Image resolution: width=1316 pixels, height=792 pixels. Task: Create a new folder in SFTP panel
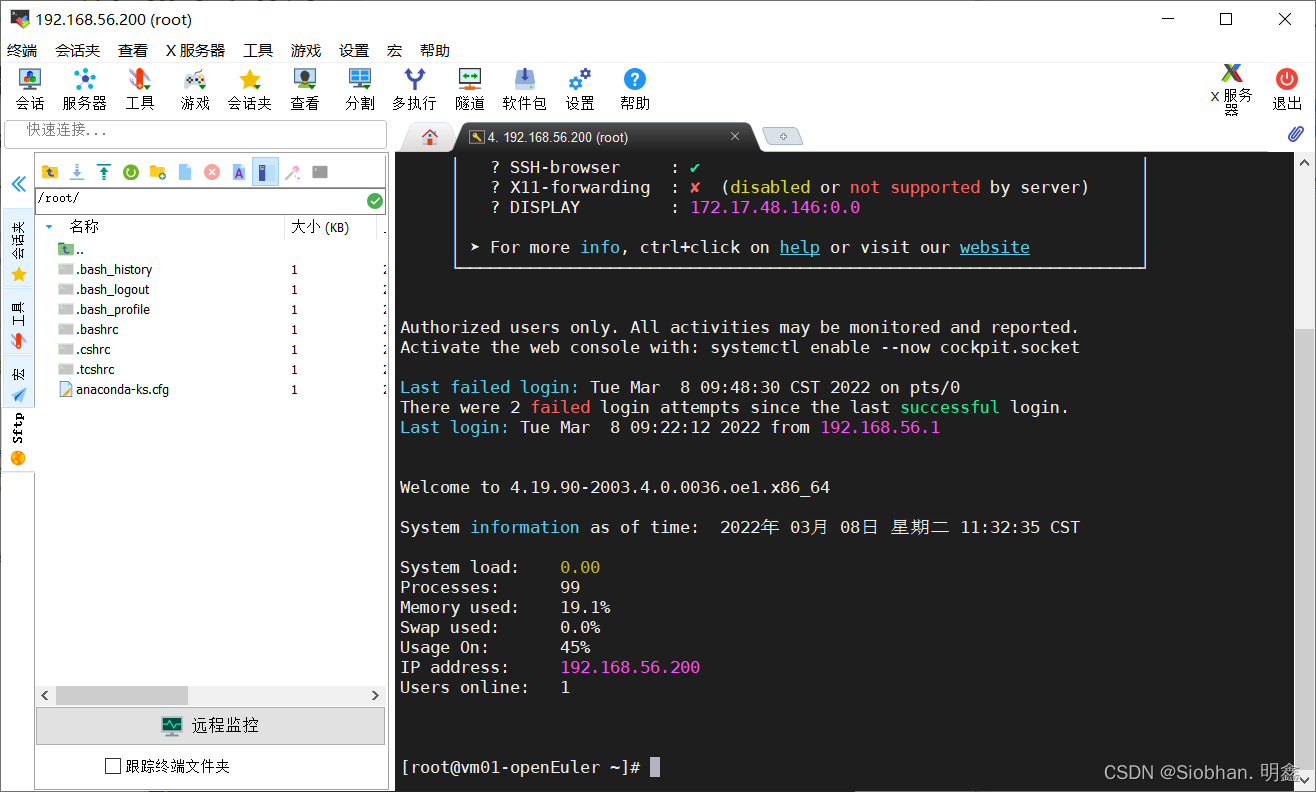pos(157,172)
